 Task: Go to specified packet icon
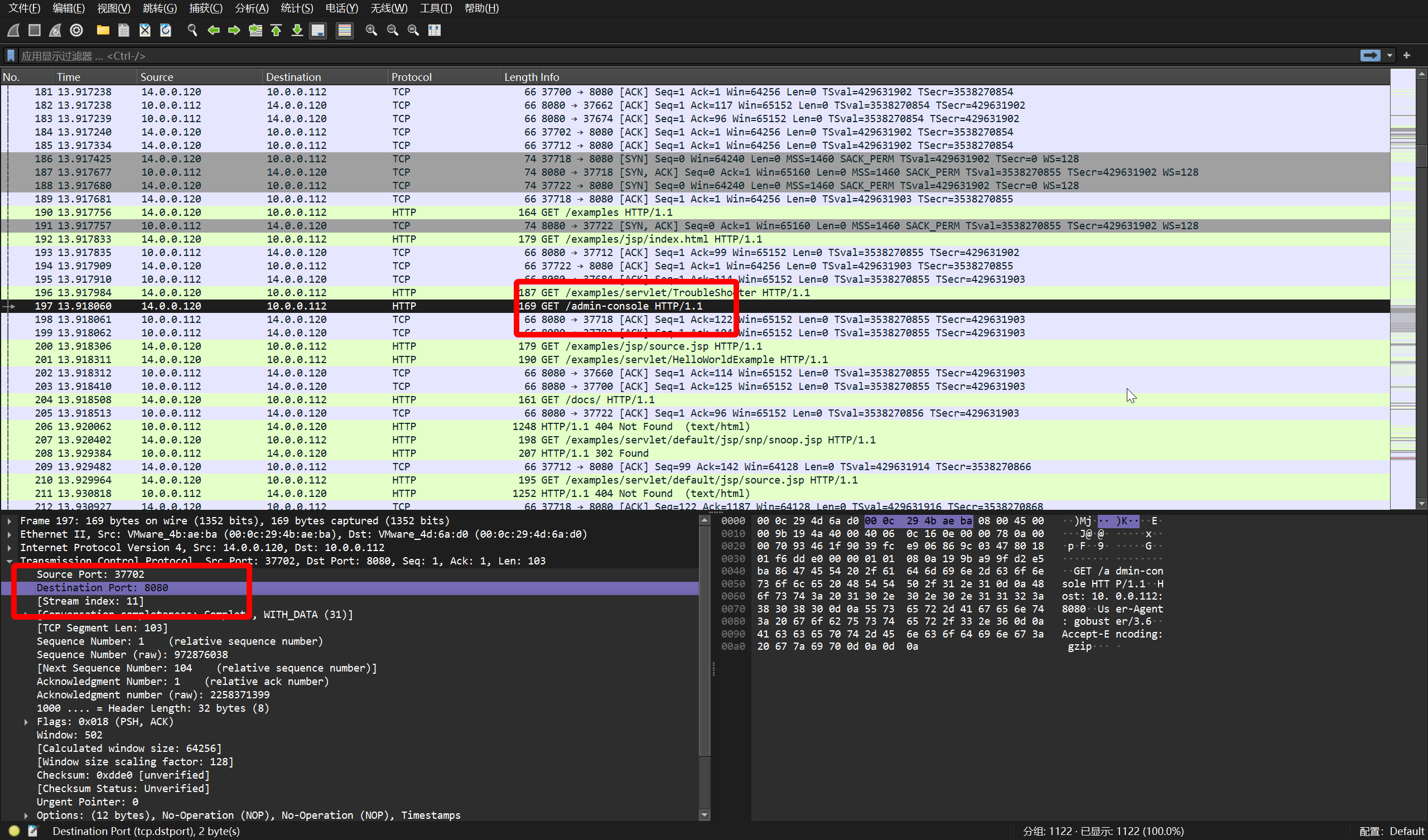pos(255,30)
